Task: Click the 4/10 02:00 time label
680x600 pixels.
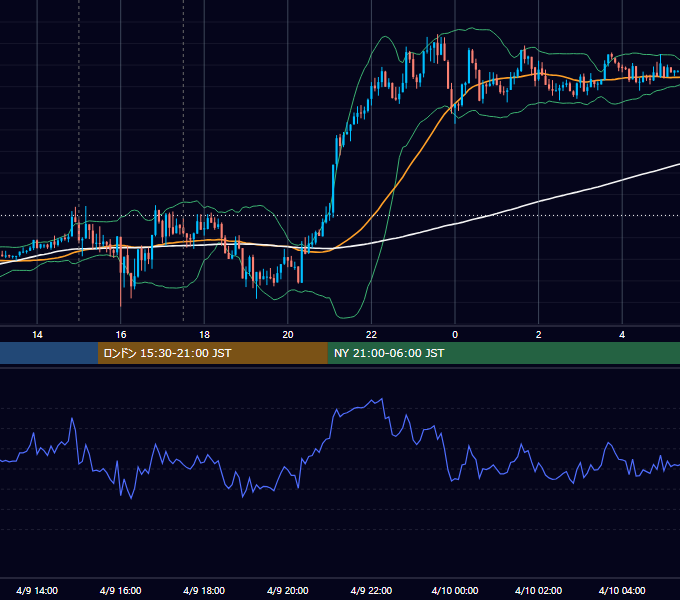Action: tap(539, 590)
